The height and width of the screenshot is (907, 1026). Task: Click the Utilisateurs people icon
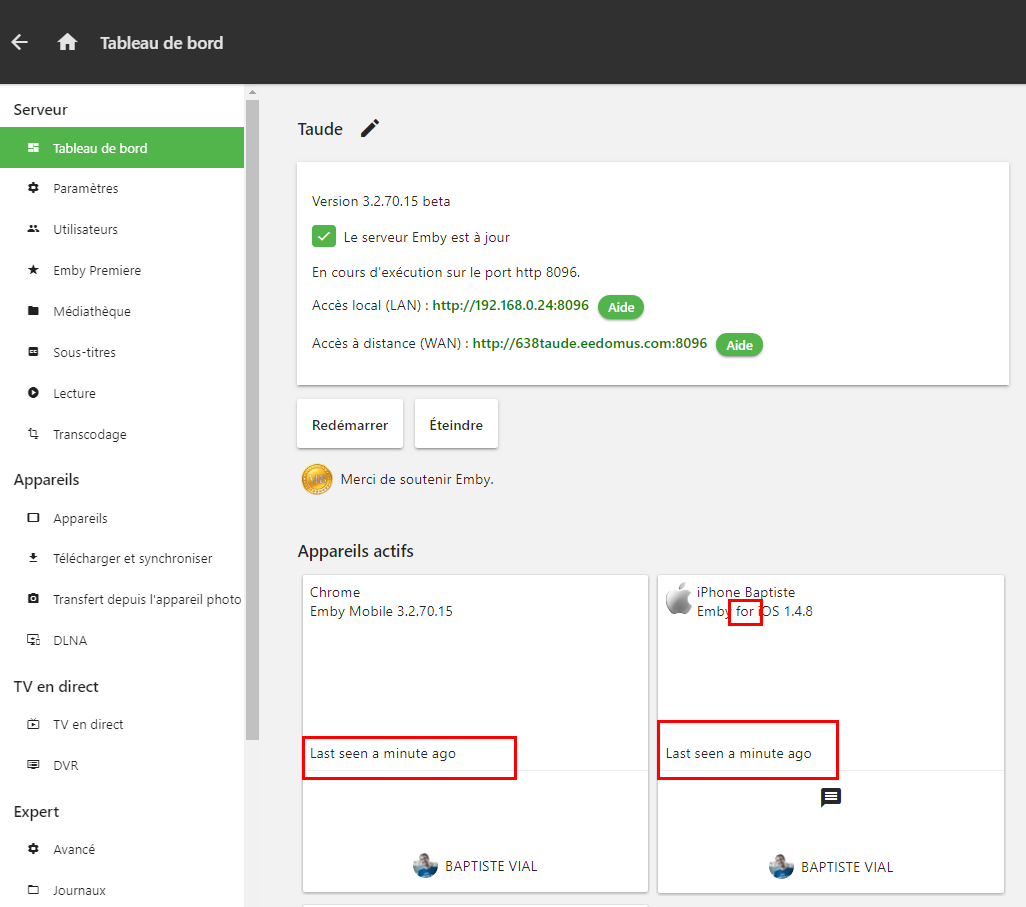33,229
